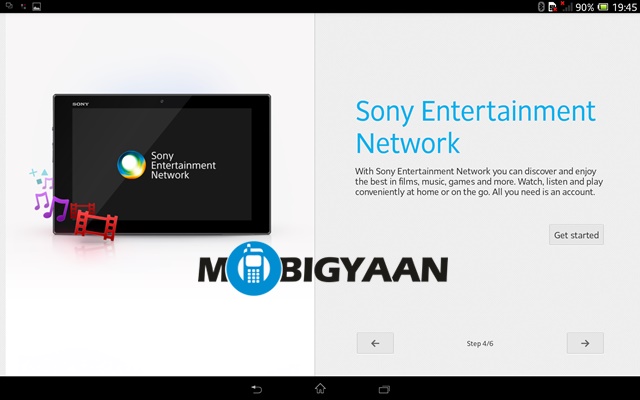Viewport: 640px width, 400px height.
Task: Tap the description paragraph about films and music
Action: 479,182
